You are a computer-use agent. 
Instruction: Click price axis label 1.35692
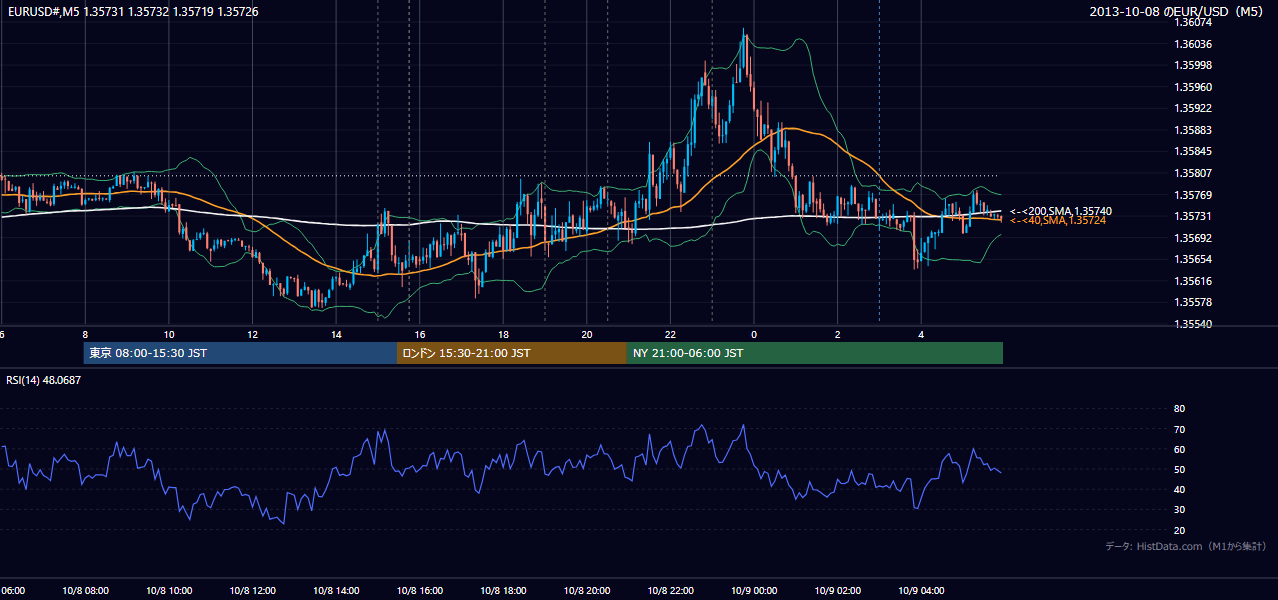[x=1195, y=238]
